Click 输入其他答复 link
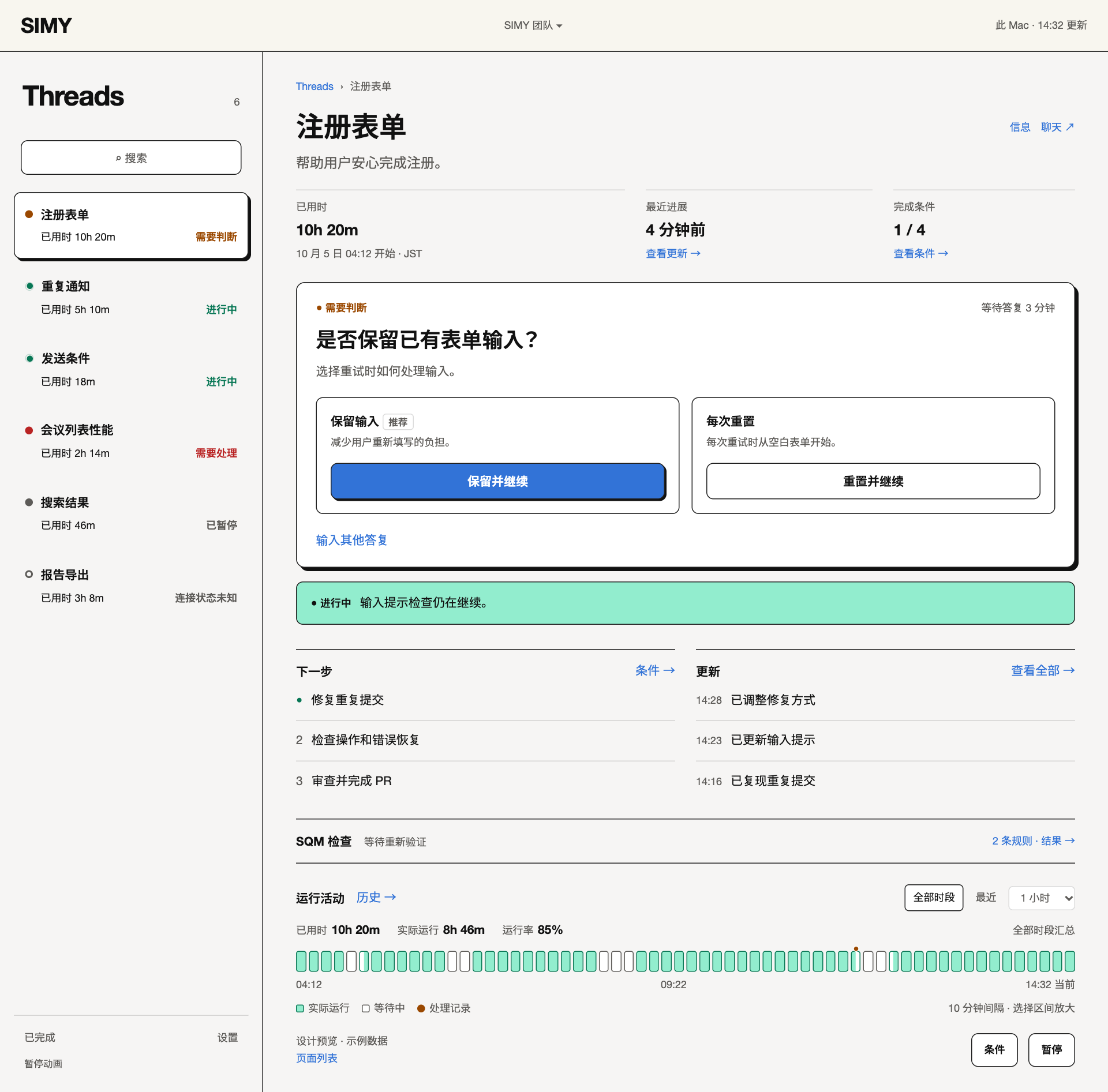Screen dimensions: 1108x1092 pyautogui.click(x=351, y=540)
